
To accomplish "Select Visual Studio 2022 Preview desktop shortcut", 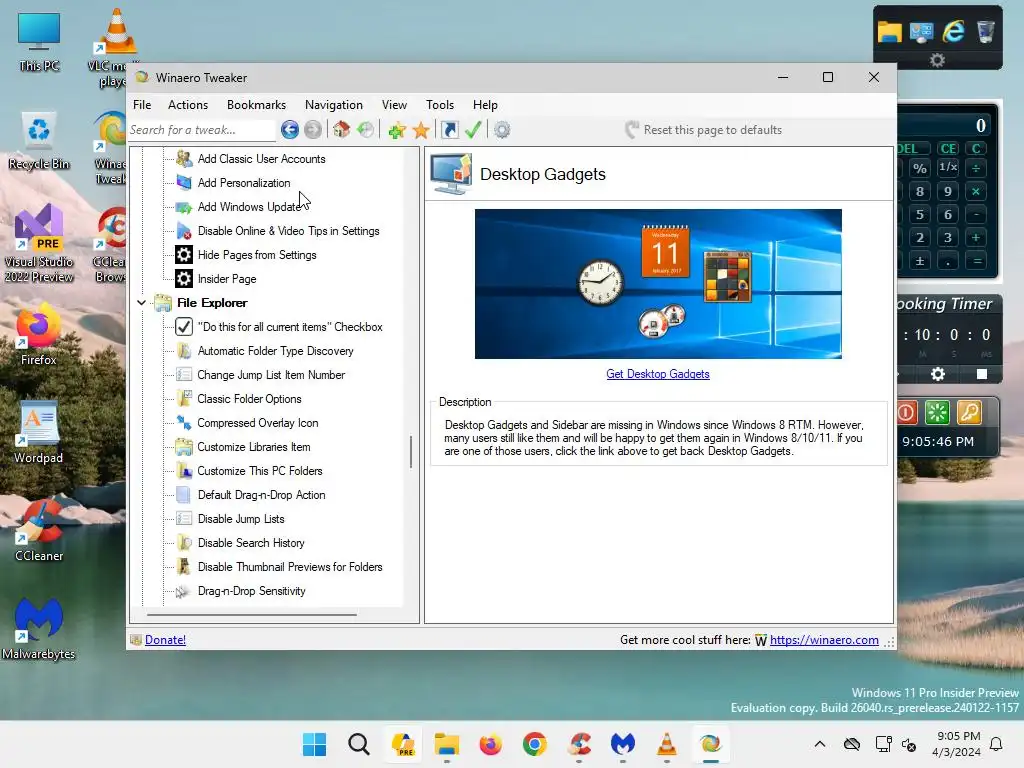I will pos(39,243).
